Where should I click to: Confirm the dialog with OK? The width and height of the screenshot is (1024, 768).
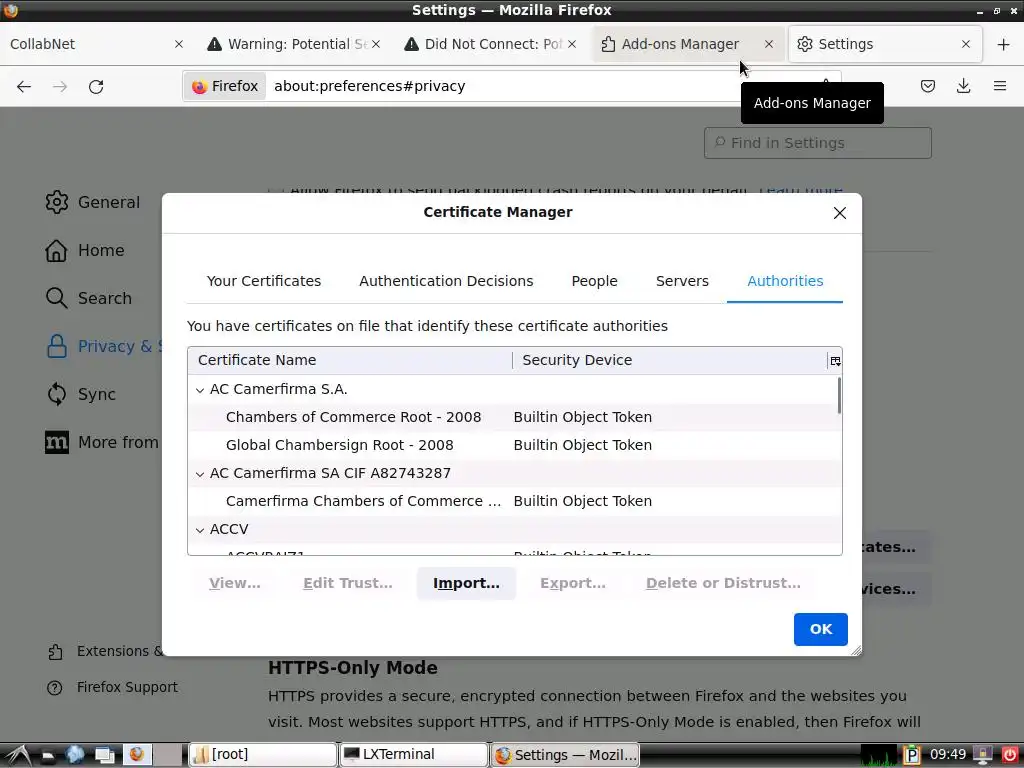pyautogui.click(x=820, y=629)
